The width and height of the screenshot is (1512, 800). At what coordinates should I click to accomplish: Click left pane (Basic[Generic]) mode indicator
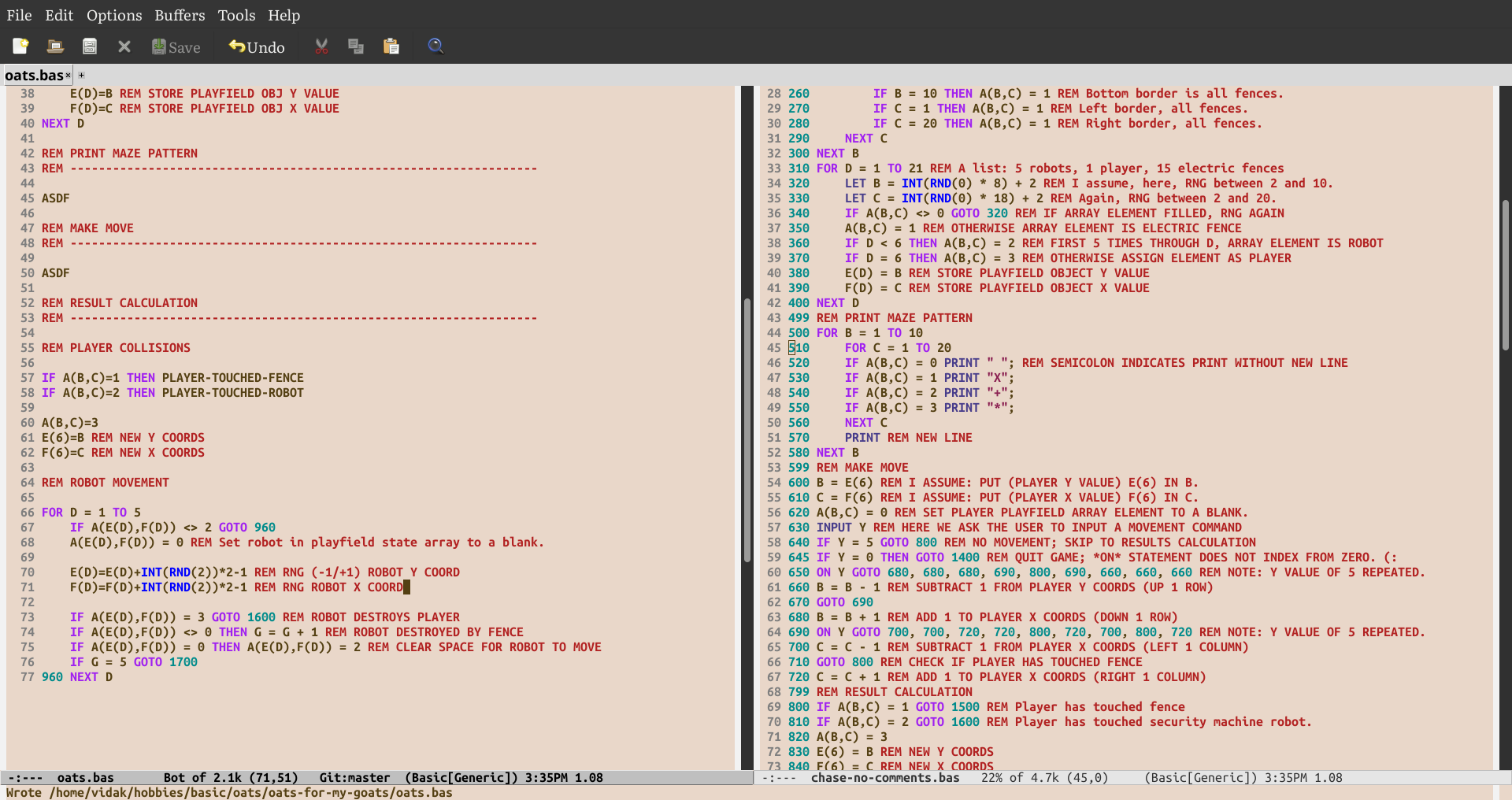tap(461, 777)
